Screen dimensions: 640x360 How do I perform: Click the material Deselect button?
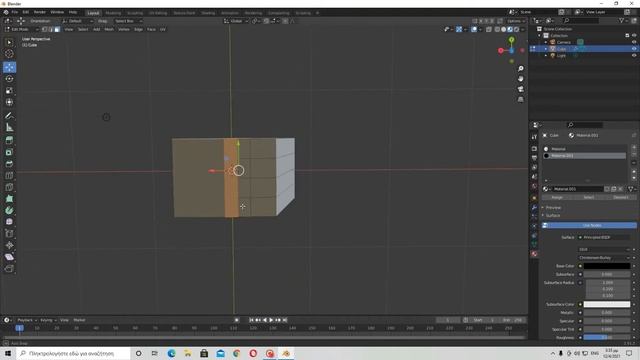click(620, 198)
